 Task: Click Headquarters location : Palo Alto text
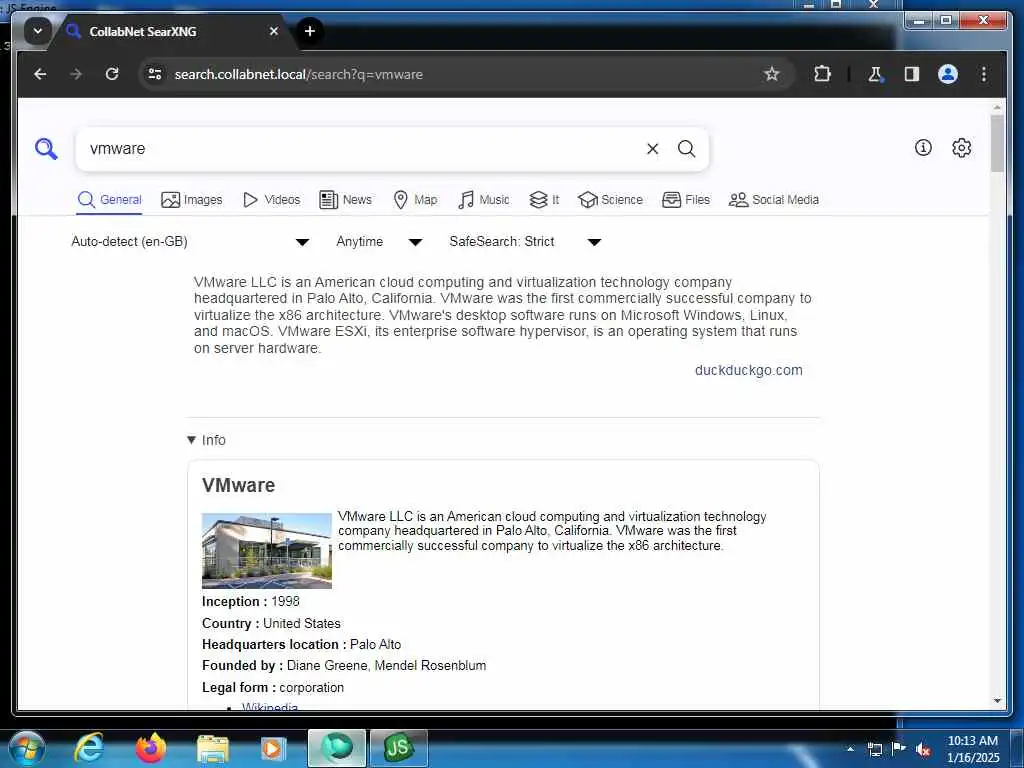[301, 645]
